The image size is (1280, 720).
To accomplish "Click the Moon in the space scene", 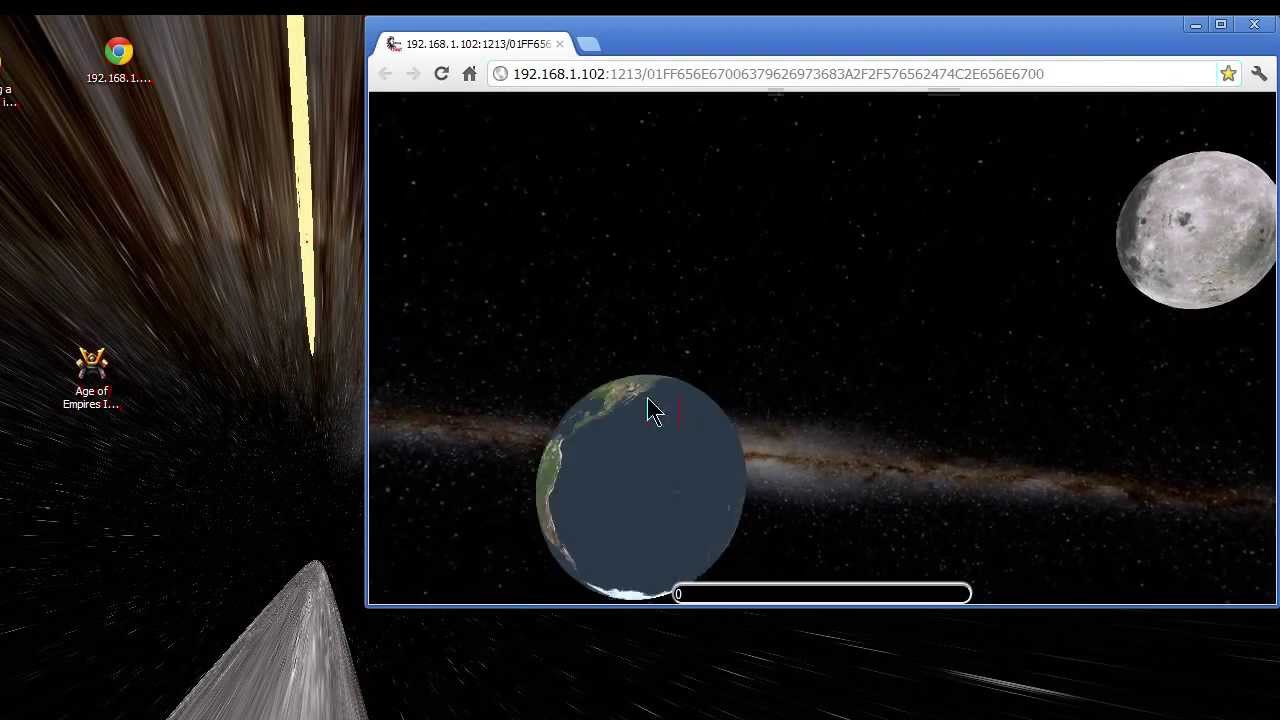I will tap(1196, 230).
